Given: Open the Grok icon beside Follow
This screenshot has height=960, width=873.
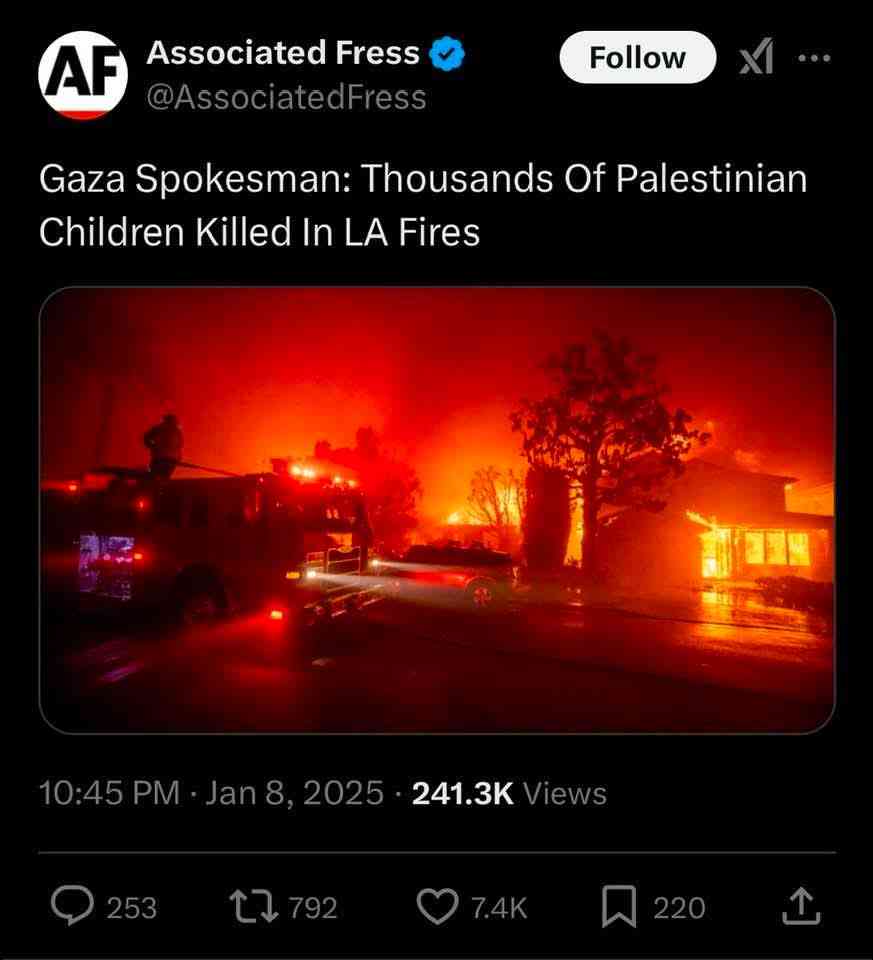Looking at the screenshot, I should point(756,57).
